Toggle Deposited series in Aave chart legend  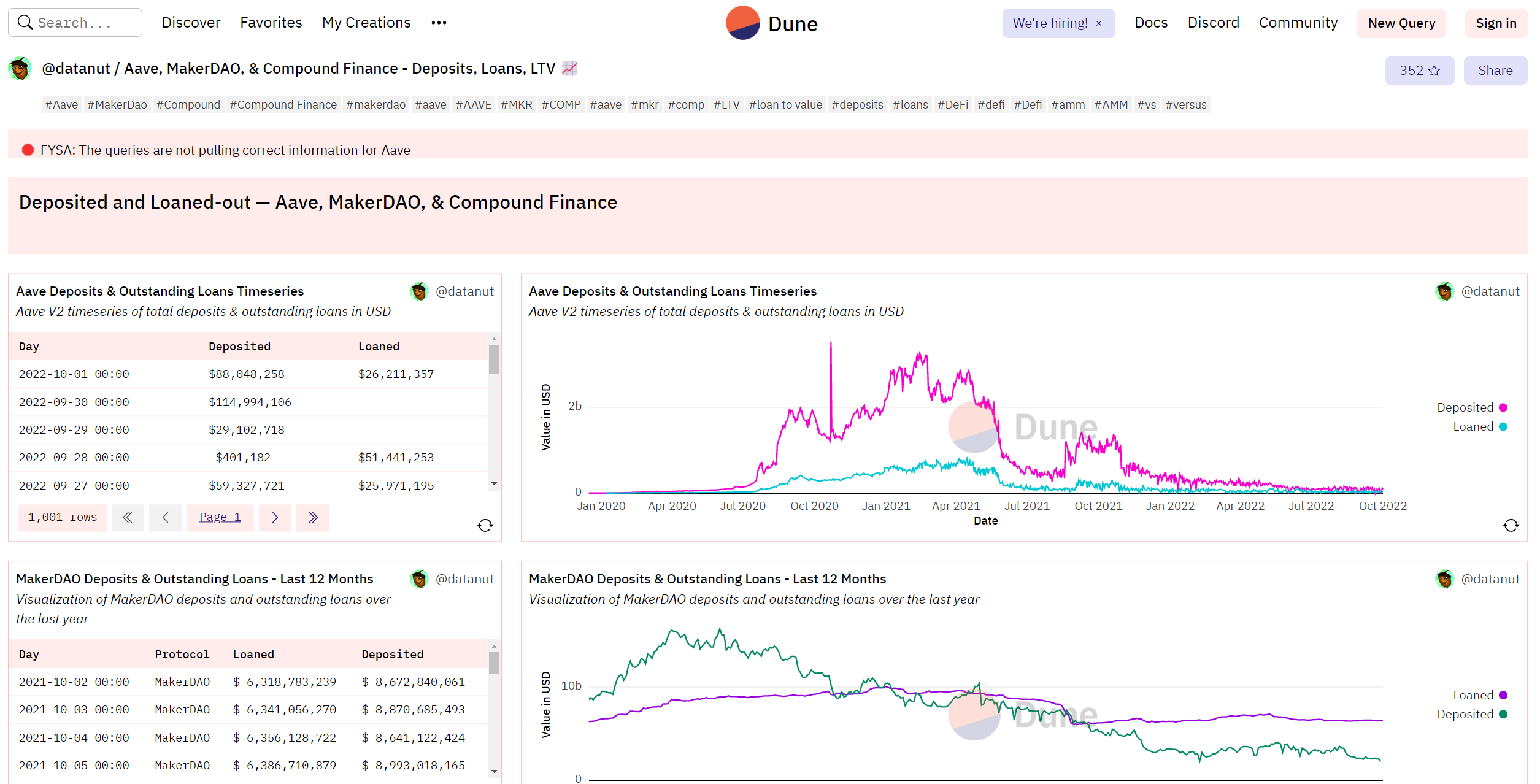(1471, 407)
